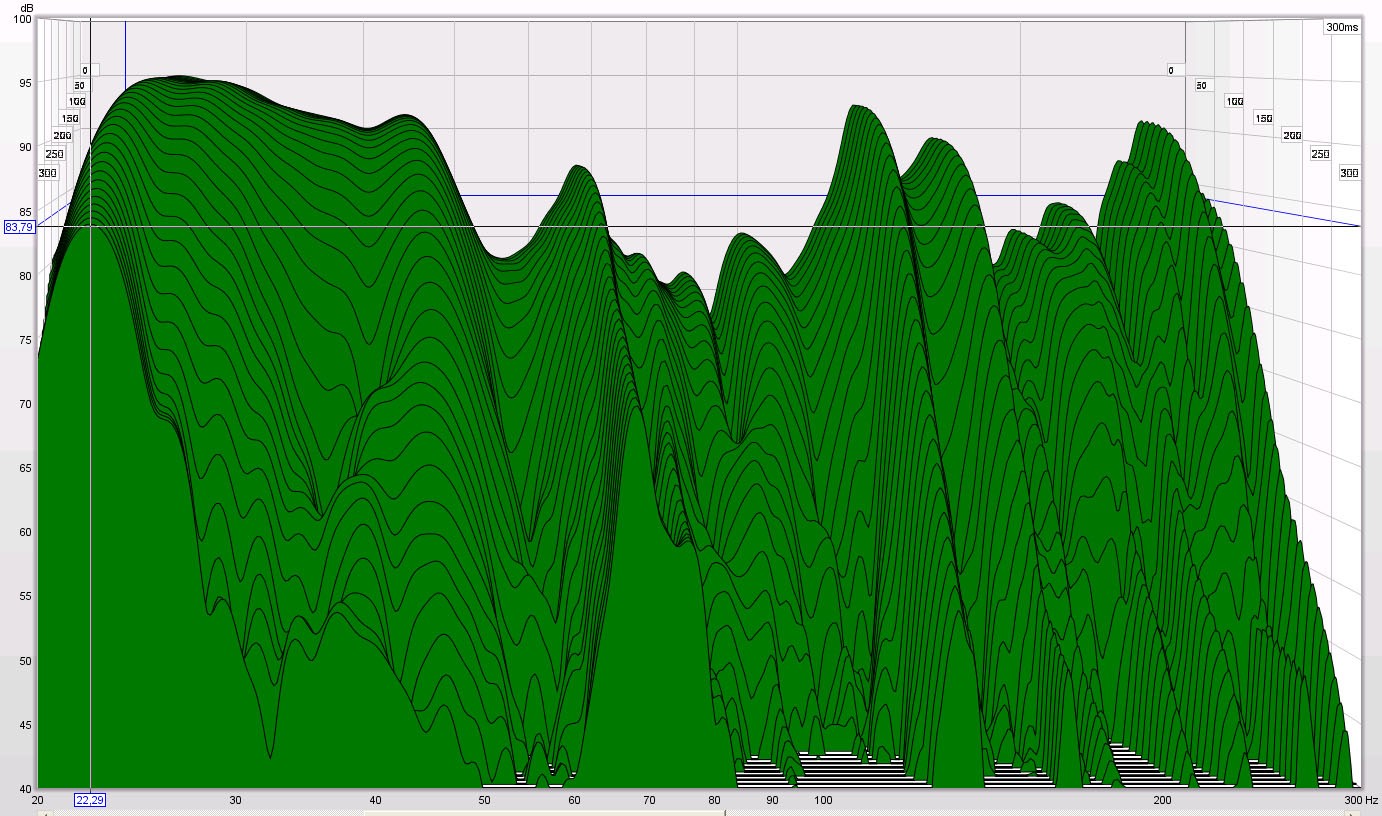Screen dimensions: 1382x816
Task: Click the 250 ms label on the left time axis
Action: 54,154
